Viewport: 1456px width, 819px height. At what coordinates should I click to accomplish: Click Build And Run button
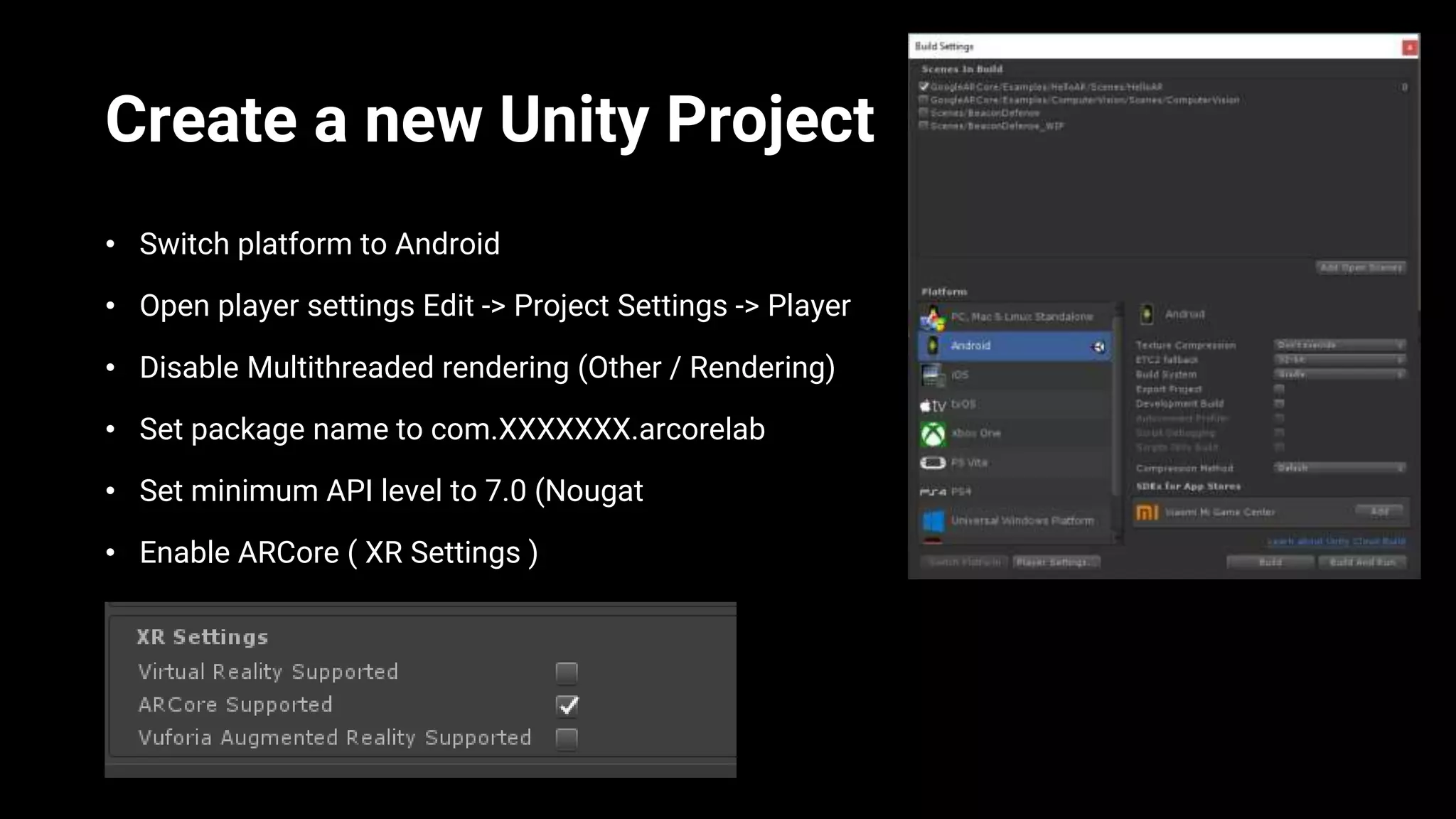[x=1362, y=562]
